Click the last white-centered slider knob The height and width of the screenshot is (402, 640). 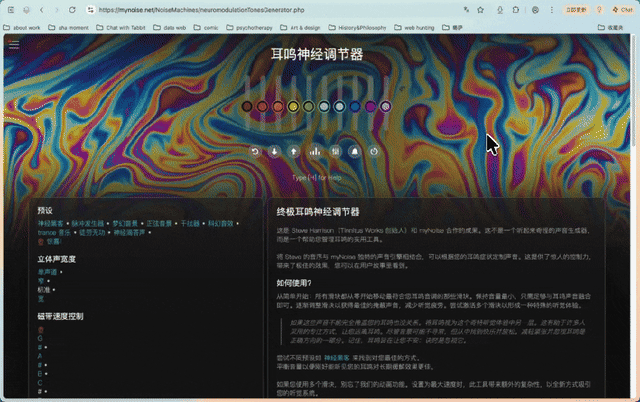click(386, 107)
